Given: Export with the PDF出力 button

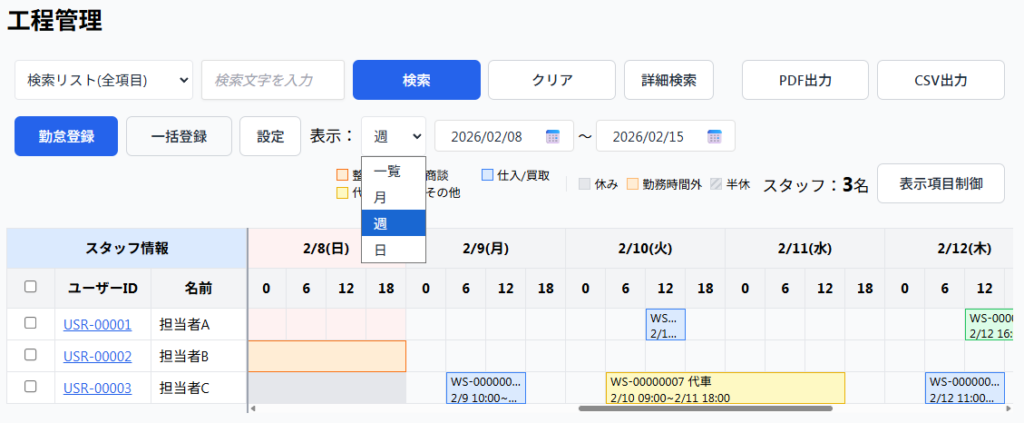Looking at the screenshot, I should pyautogui.click(x=805, y=80).
